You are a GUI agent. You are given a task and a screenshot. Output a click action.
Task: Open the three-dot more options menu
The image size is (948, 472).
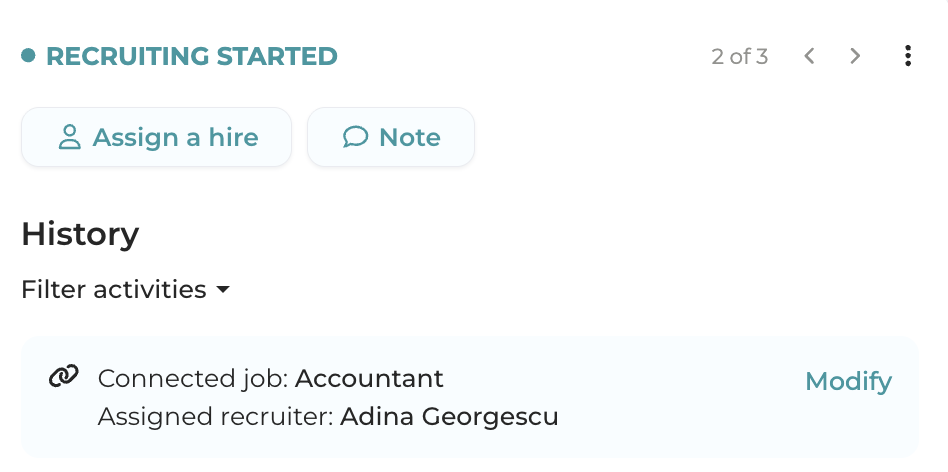pos(907,56)
